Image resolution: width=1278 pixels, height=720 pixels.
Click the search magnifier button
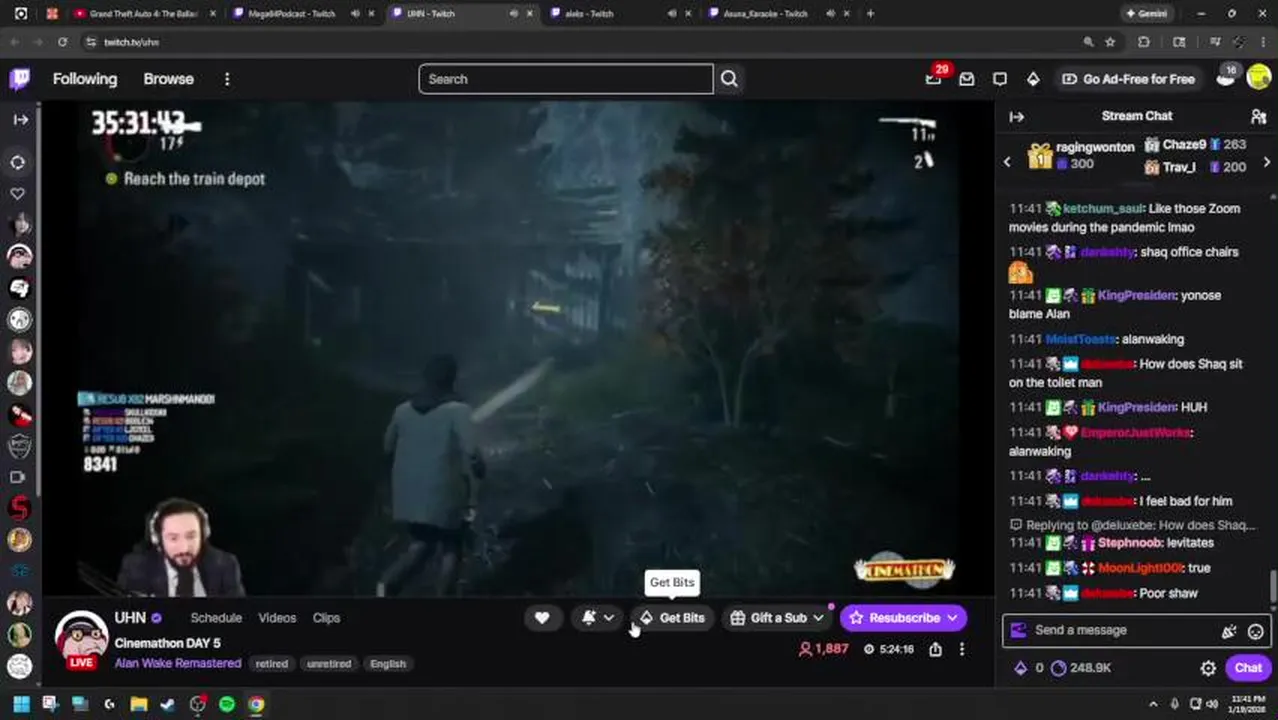(x=729, y=79)
